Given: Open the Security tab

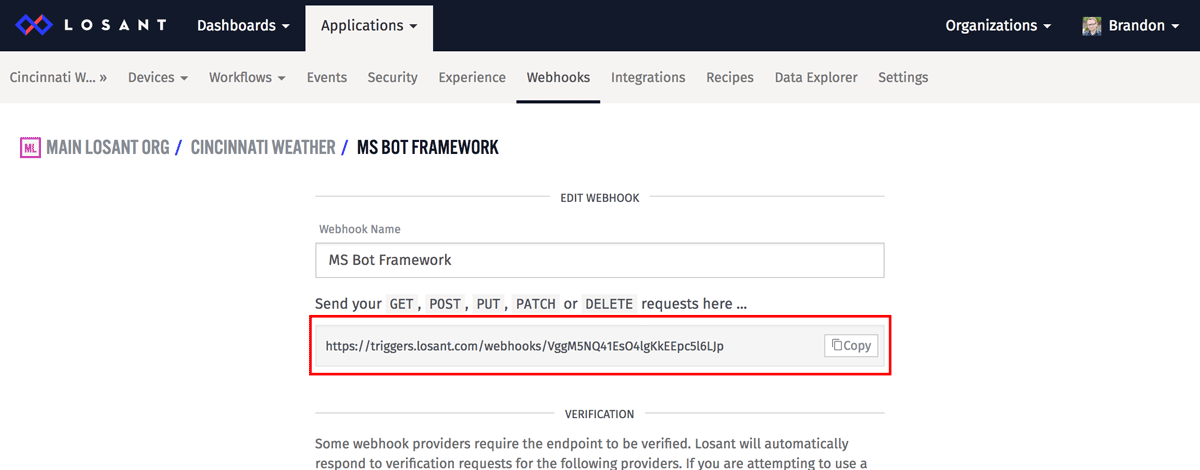Looking at the screenshot, I should click(392, 77).
